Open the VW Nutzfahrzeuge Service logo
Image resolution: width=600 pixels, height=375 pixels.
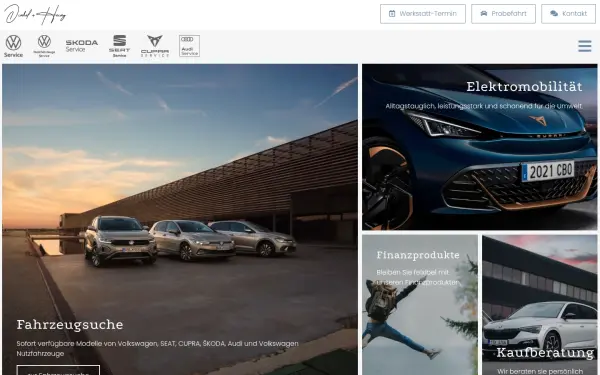[44, 46]
